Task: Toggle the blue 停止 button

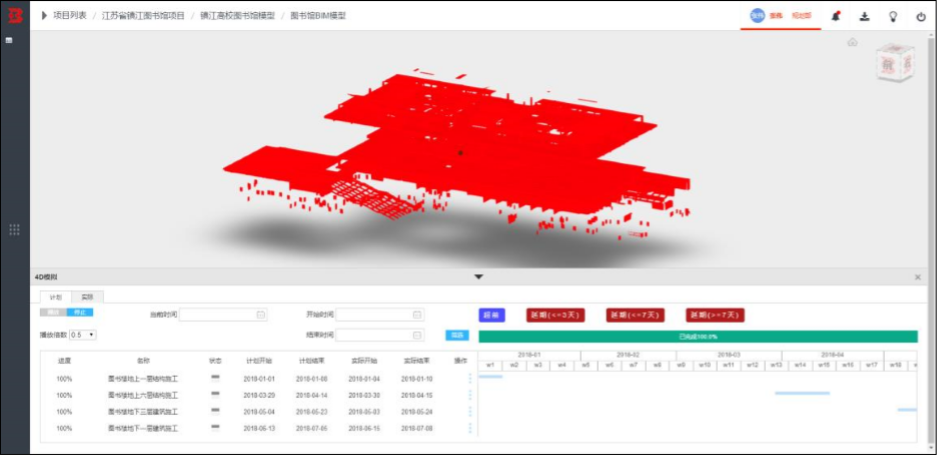Action: point(80,313)
